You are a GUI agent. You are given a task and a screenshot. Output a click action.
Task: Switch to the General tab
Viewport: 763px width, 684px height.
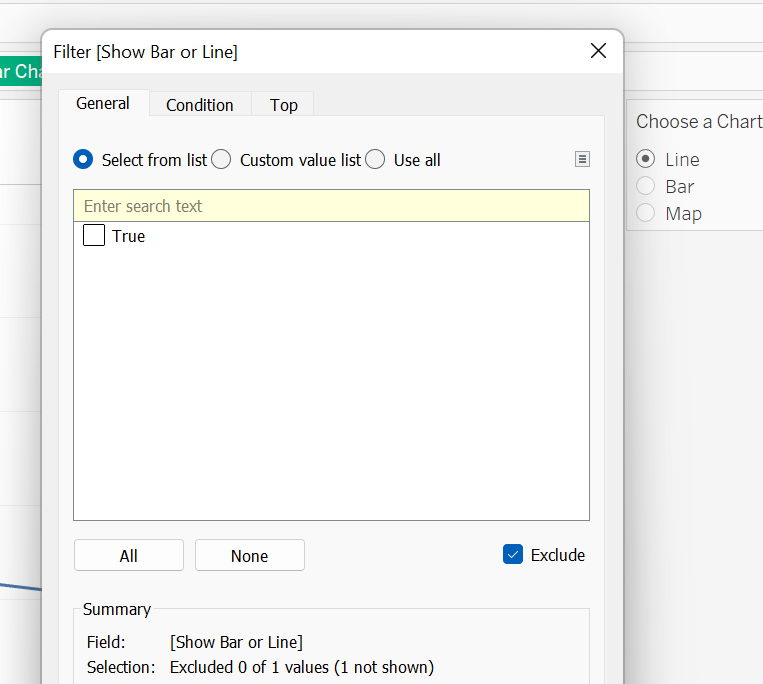(x=103, y=104)
